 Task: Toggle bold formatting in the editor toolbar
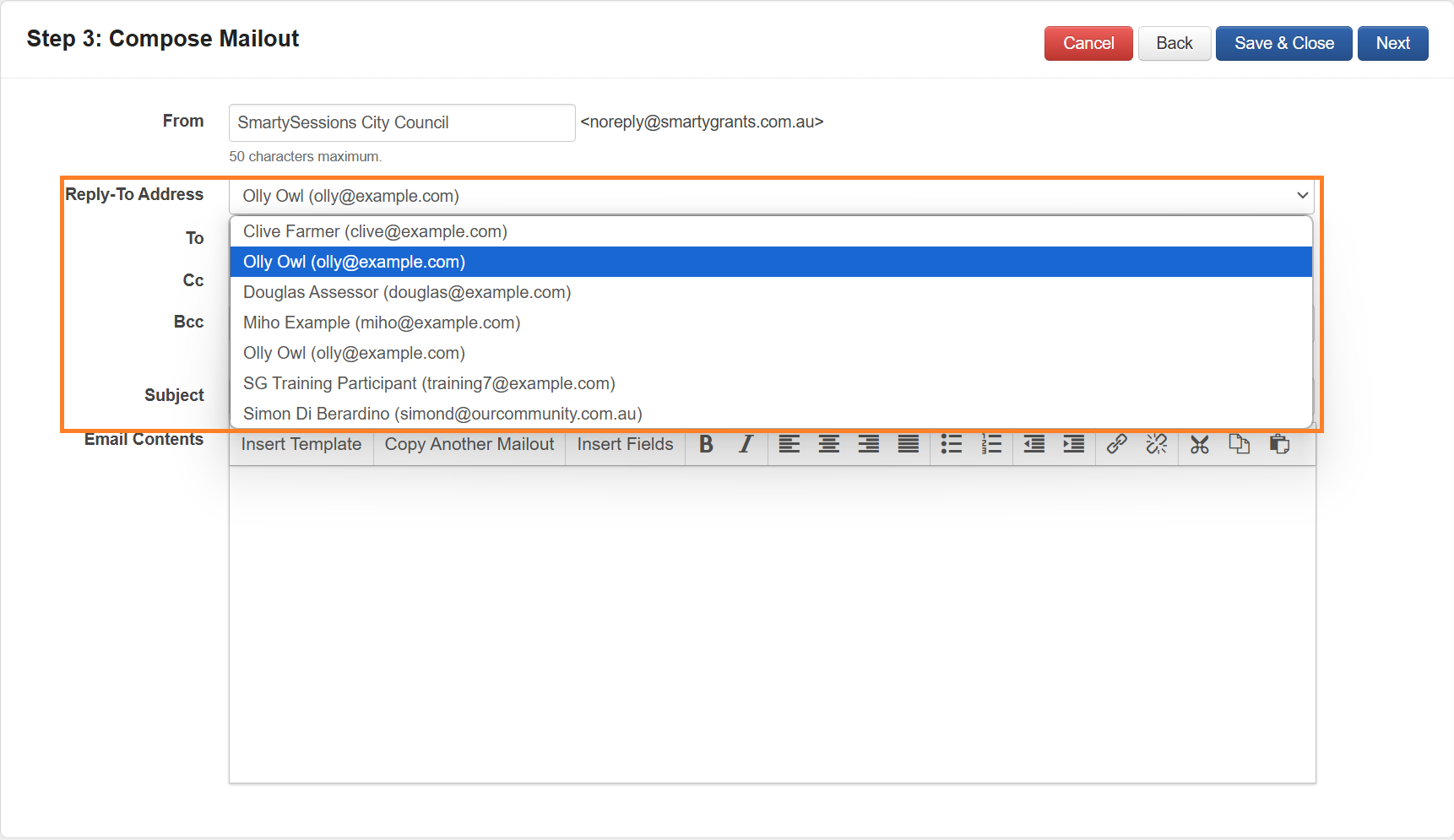[x=707, y=444]
